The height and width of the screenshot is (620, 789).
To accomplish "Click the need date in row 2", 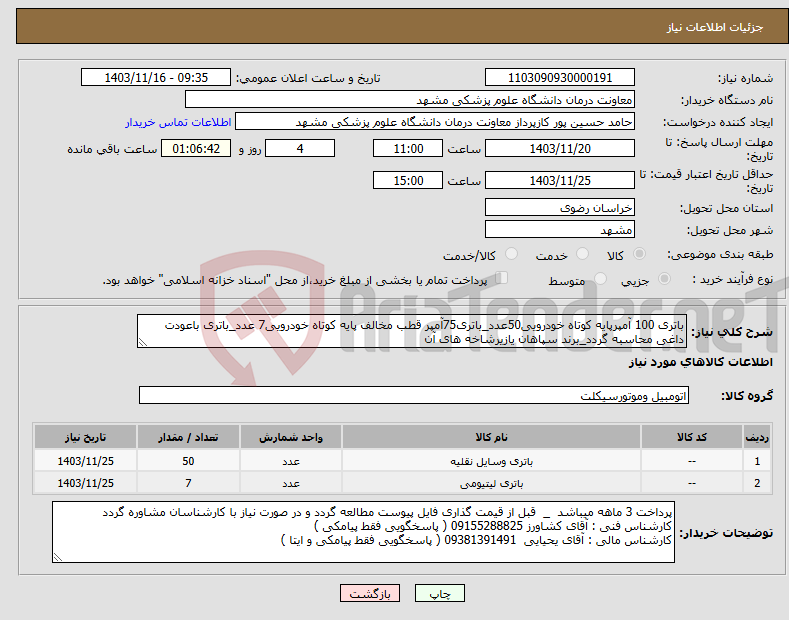I will click(x=86, y=483).
